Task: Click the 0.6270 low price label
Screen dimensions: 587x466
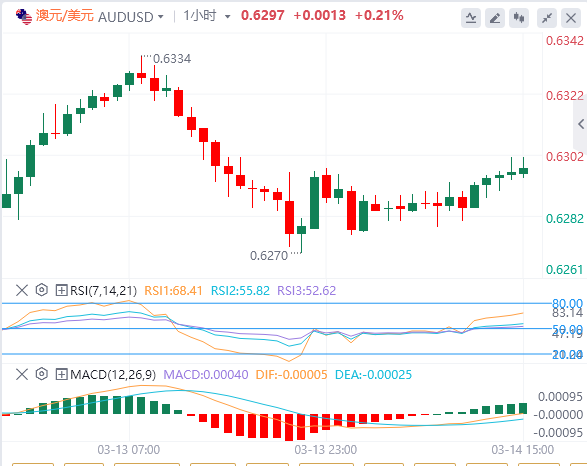Action: 269,256
